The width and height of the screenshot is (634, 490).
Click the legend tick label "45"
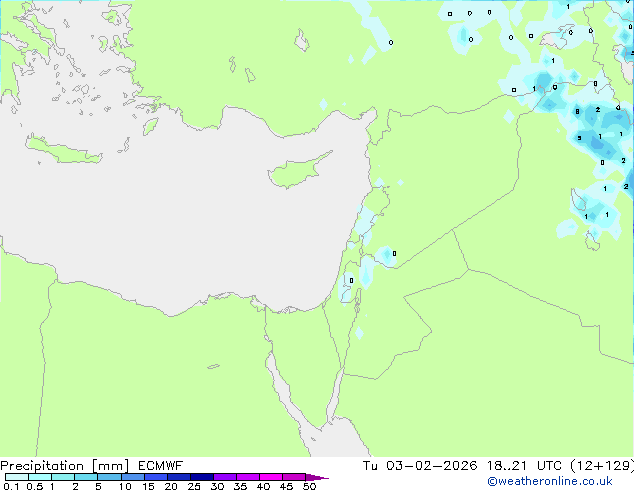(x=286, y=486)
